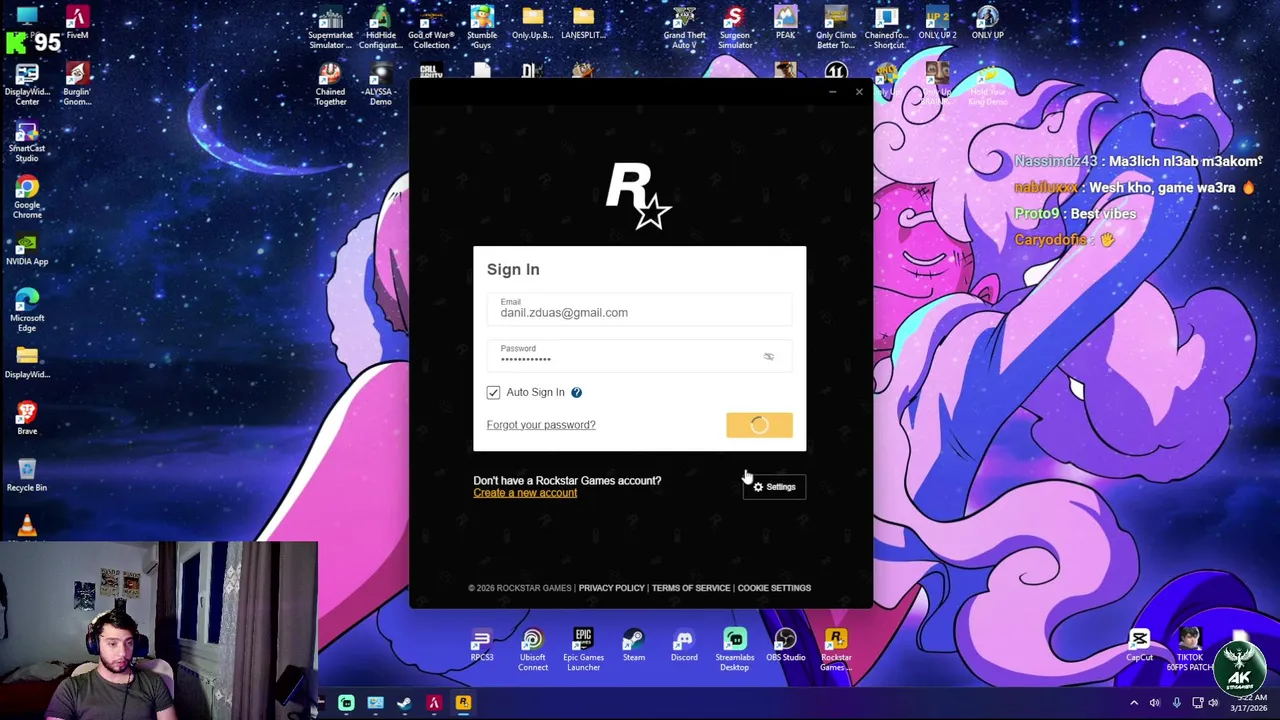
Task: Select the Rockstar Games desktop shortcut
Action: coord(836,650)
